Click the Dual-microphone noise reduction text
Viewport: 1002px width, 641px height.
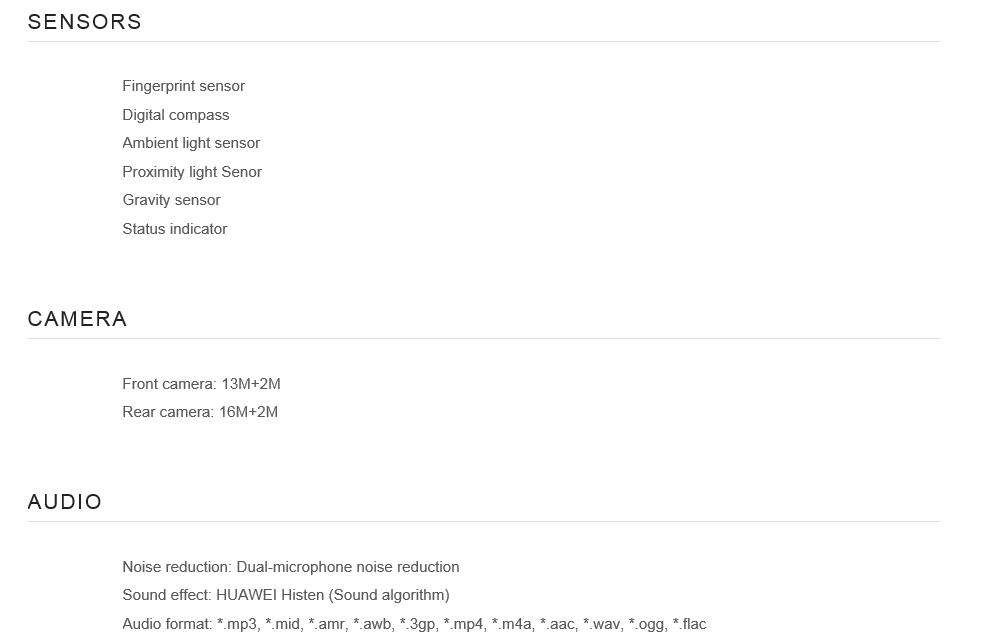[347, 567]
